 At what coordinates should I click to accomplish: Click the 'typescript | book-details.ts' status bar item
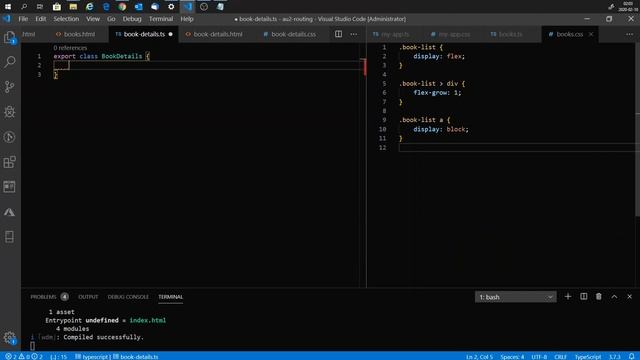coord(117,356)
